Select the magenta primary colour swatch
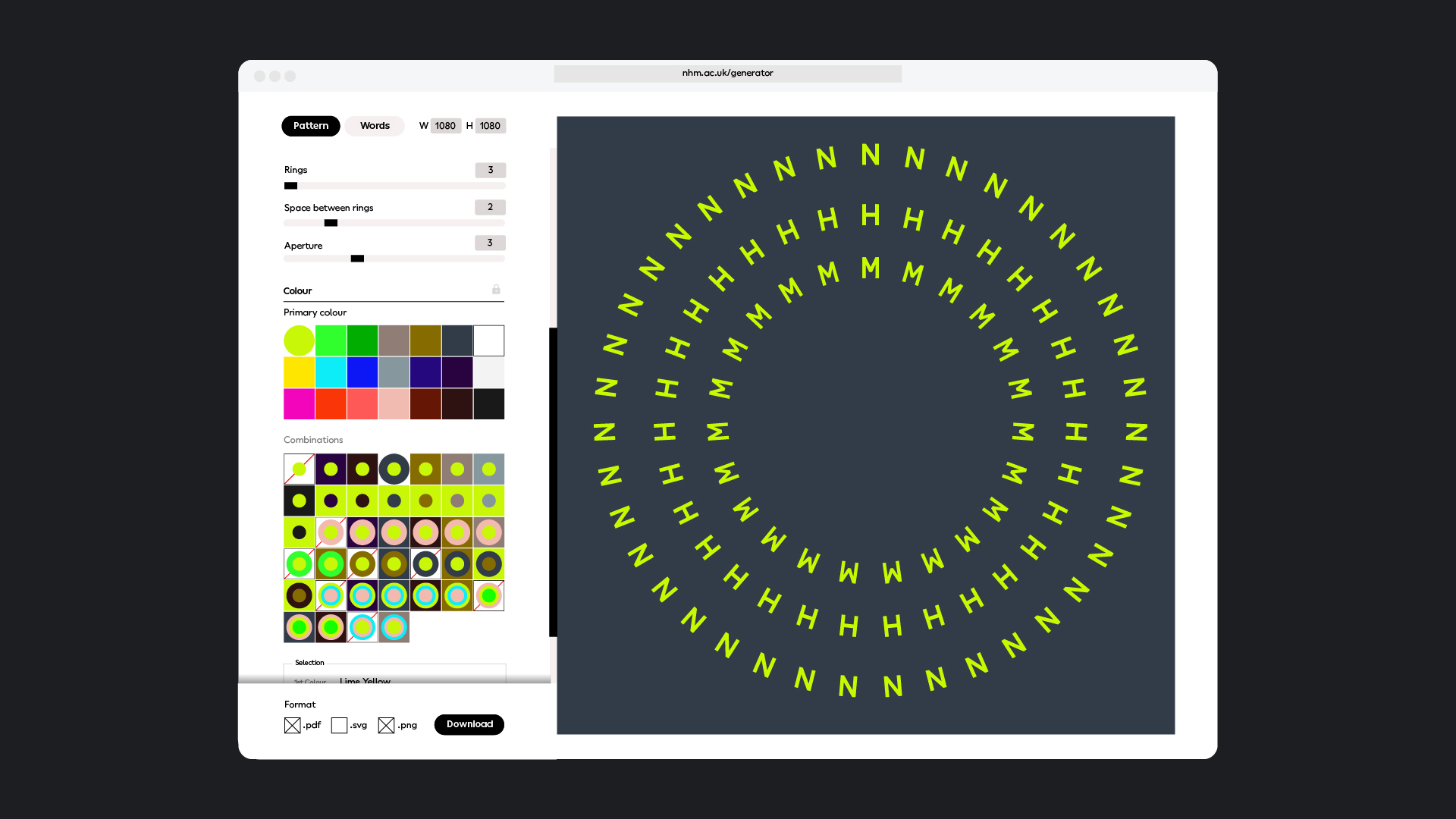Screen dimensions: 1456x819 pos(299,404)
